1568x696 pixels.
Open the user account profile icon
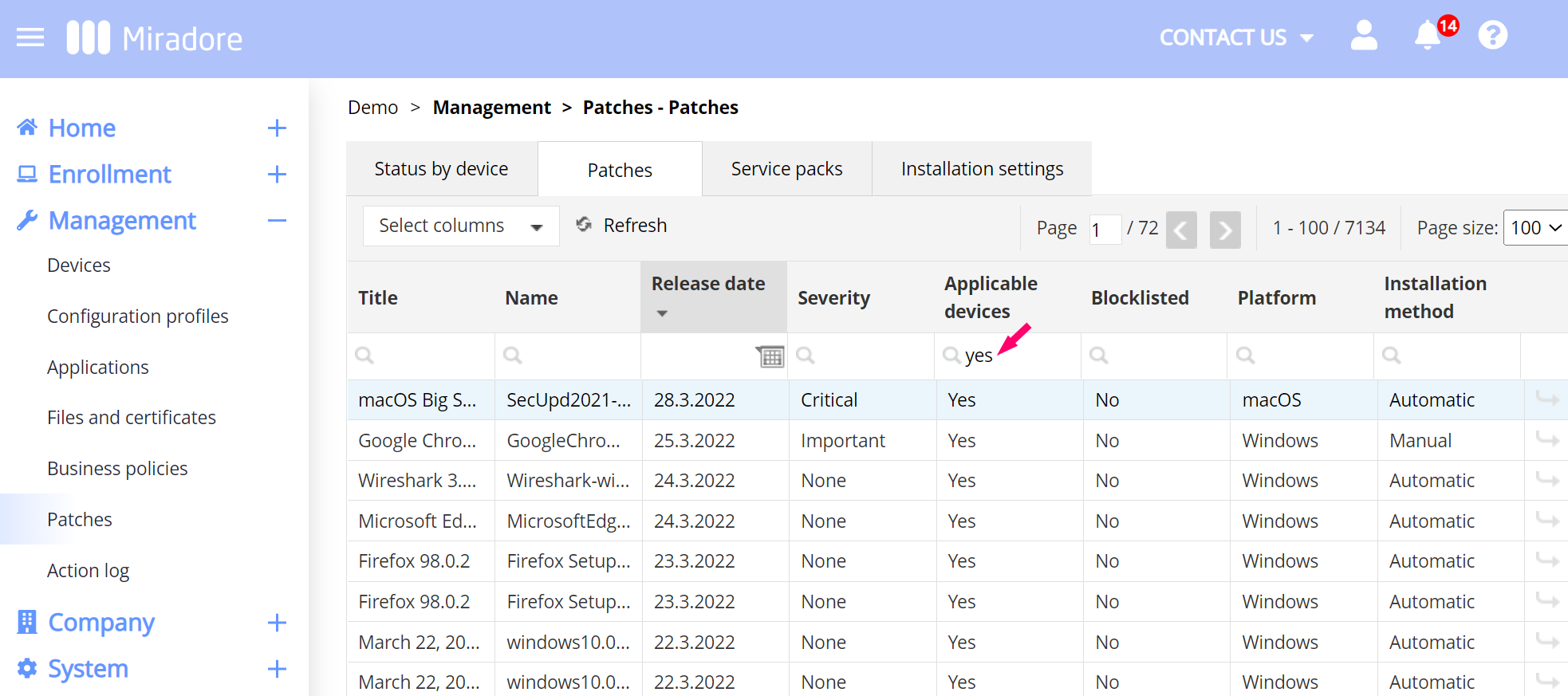tap(1364, 36)
